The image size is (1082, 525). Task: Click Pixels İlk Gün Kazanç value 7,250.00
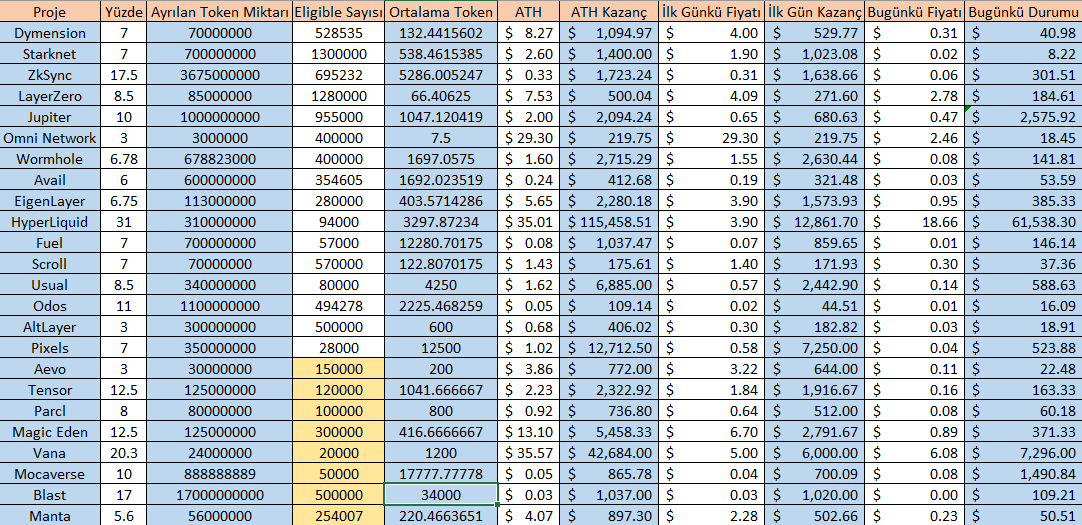pyautogui.click(x=814, y=348)
